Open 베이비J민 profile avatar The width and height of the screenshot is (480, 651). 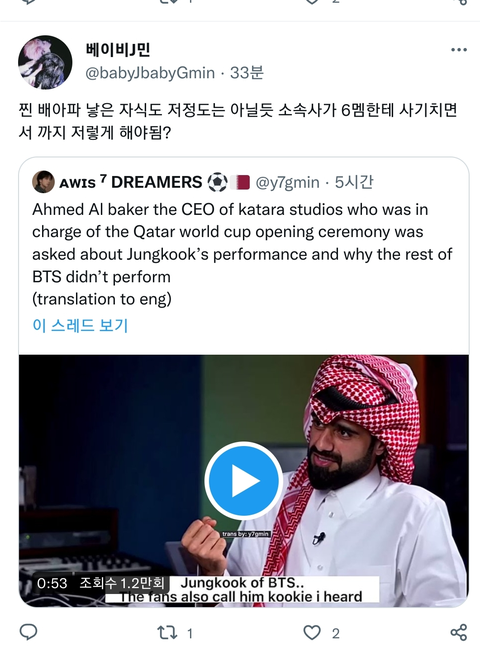(x=45, y=62)
